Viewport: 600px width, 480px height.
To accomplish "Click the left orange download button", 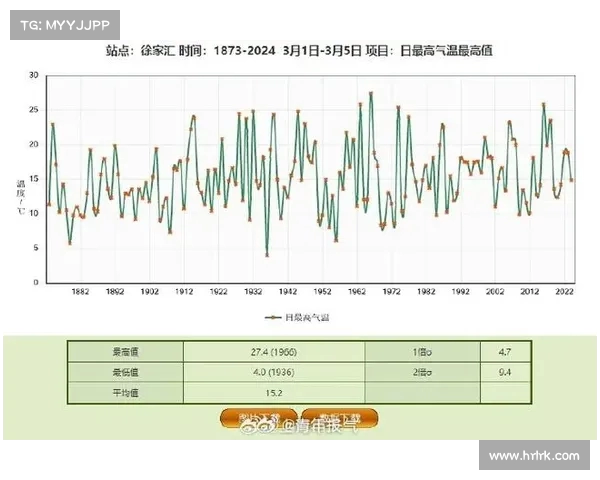I will [257, 417].
